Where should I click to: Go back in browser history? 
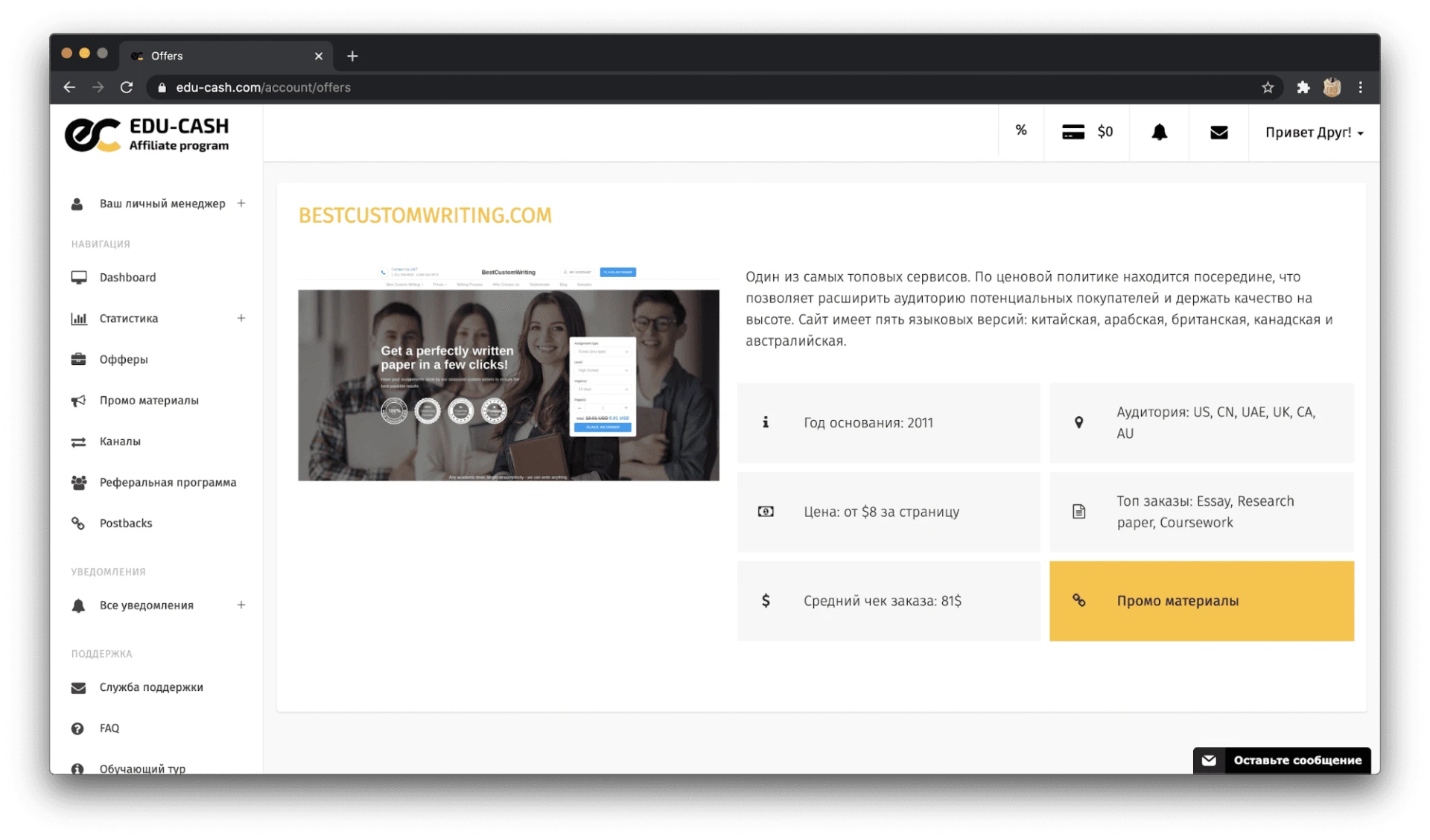[x=69, y=87]
